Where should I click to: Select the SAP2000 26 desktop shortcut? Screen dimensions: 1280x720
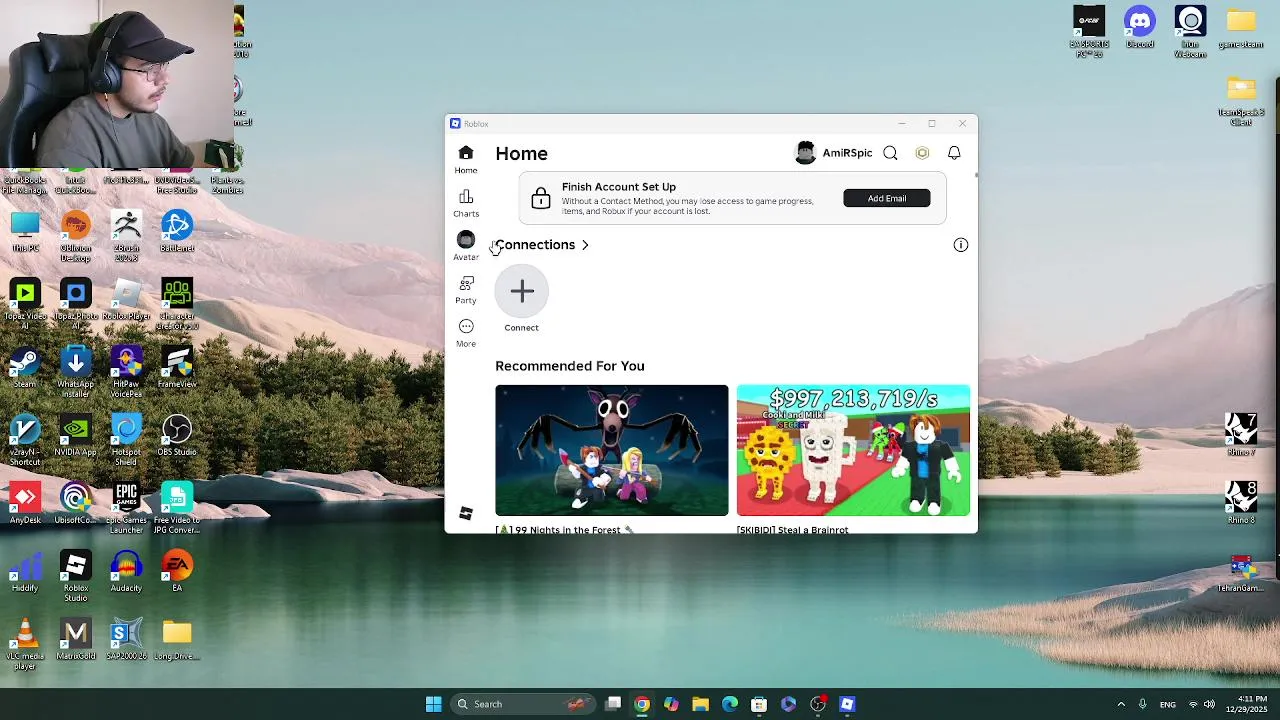126,640
